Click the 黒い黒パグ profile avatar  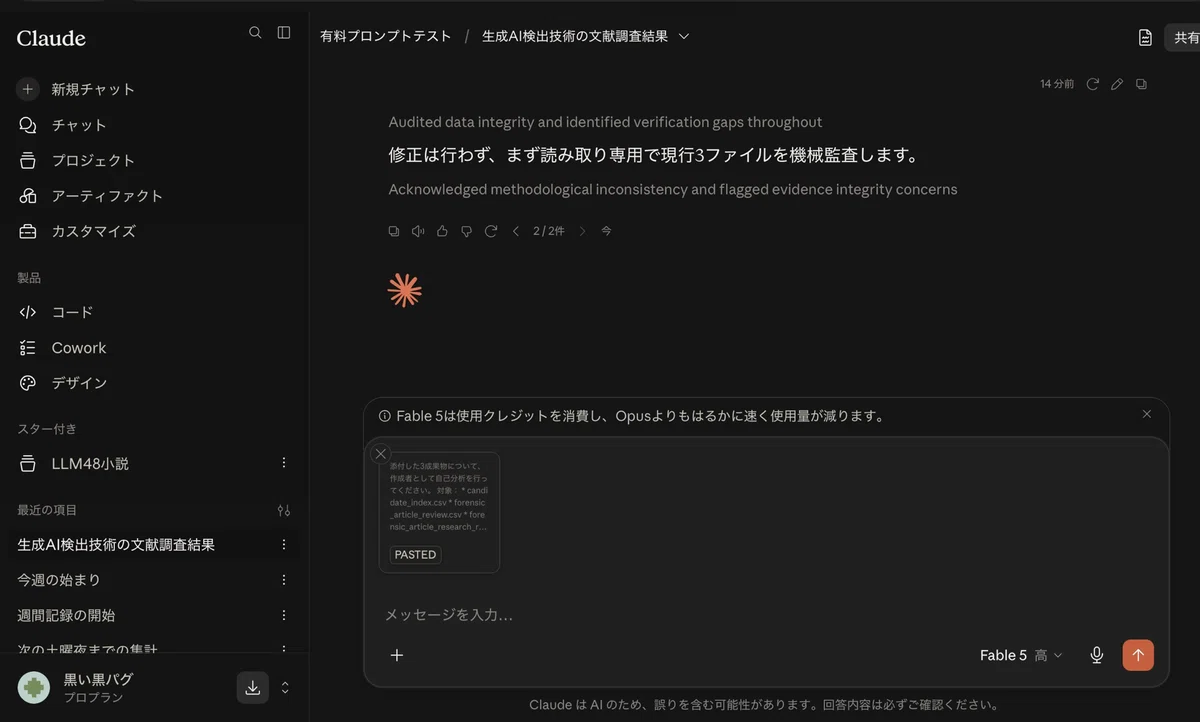click(x=34, y=688)
